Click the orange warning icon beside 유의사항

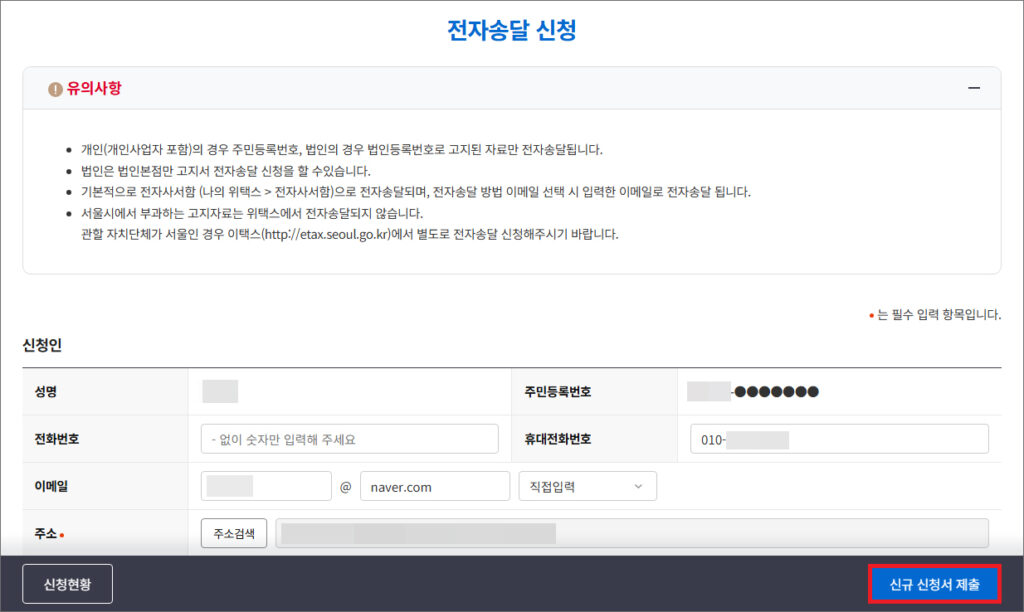55,89
